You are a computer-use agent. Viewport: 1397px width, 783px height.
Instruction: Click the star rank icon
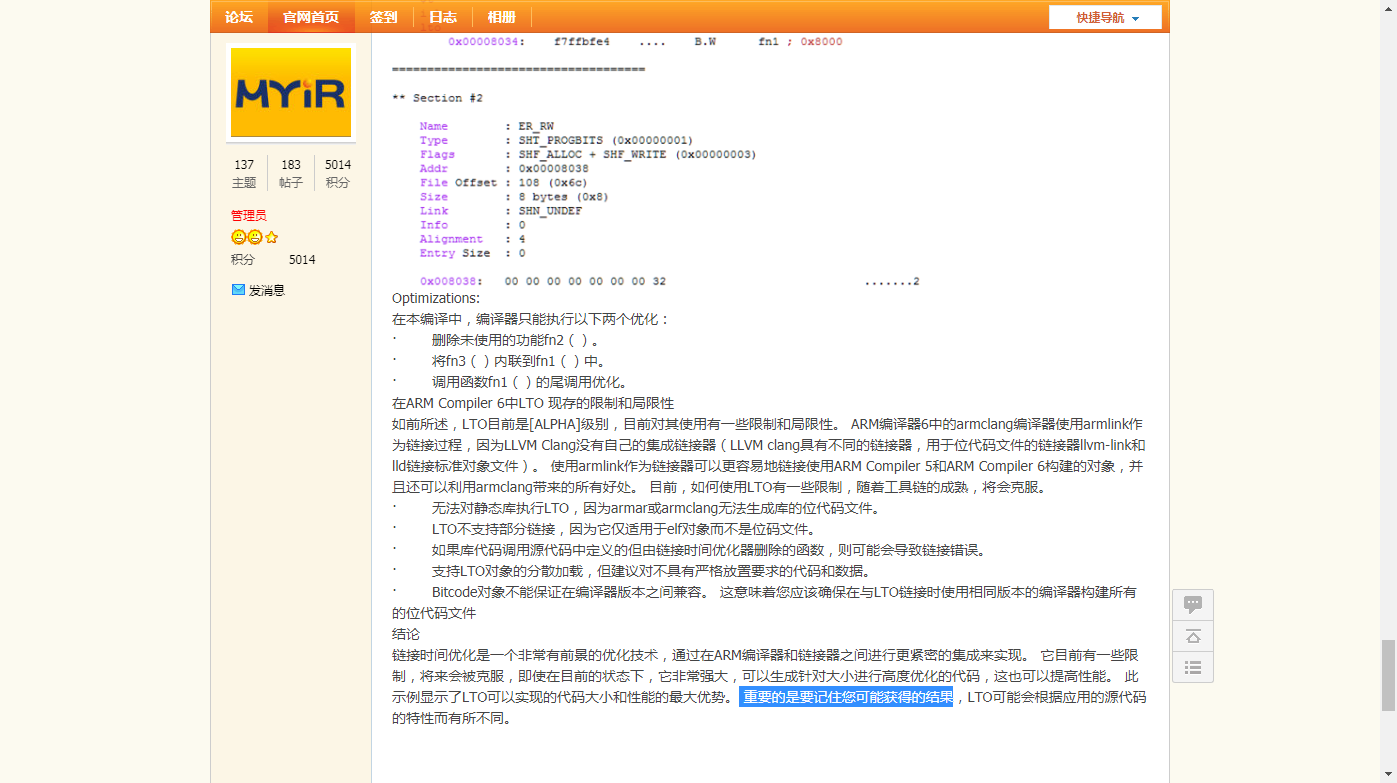point(271,237)
